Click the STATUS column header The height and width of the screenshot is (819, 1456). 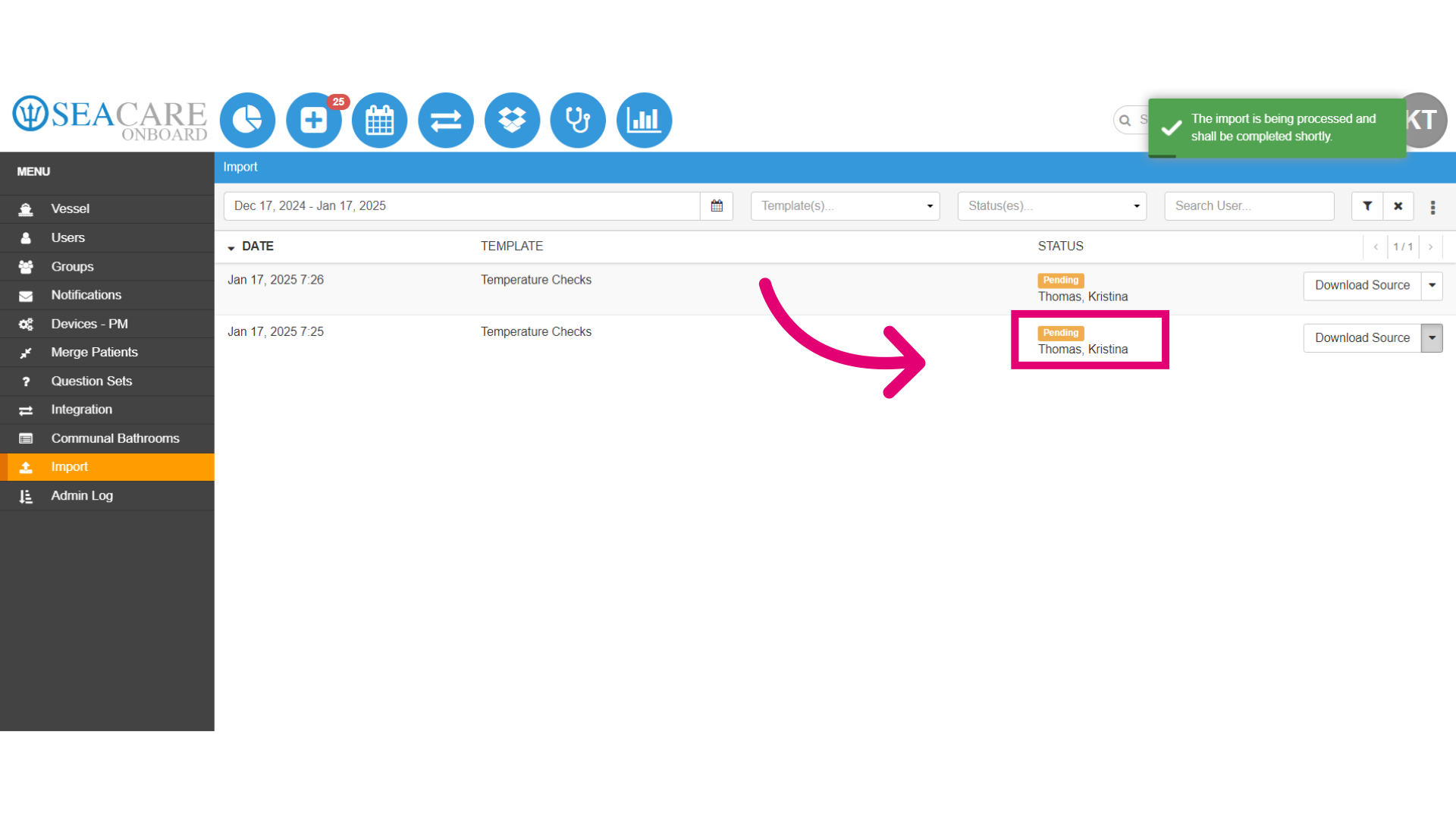coord(1060,246)
